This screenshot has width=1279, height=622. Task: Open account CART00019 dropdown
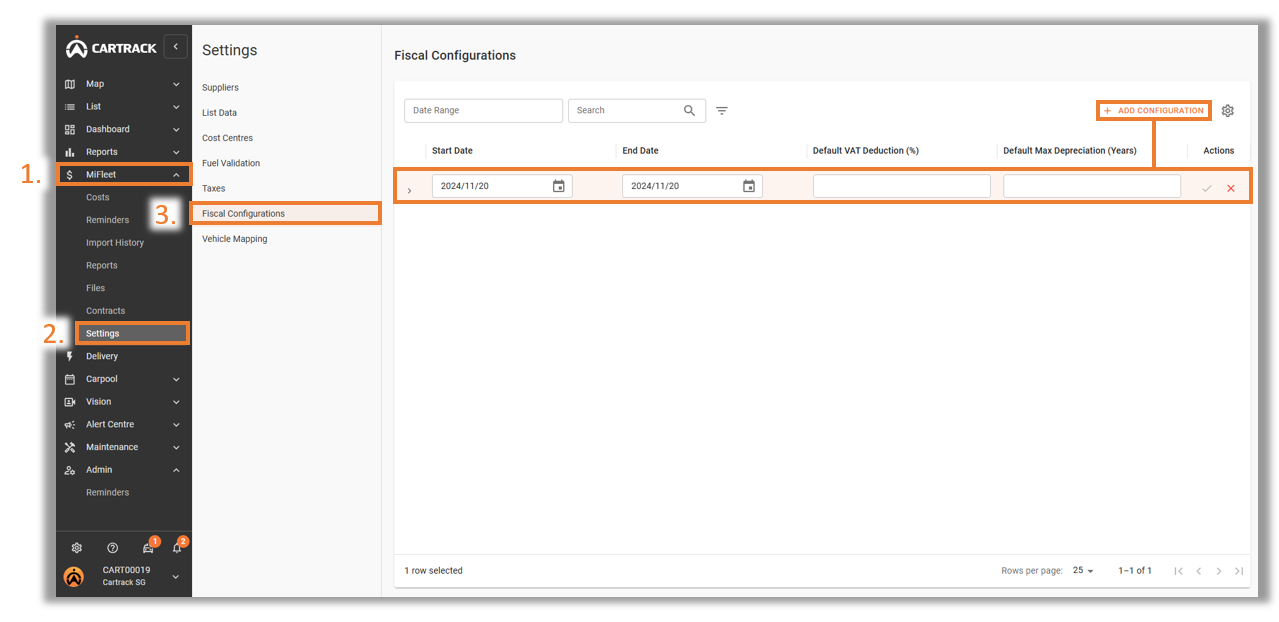176,576
